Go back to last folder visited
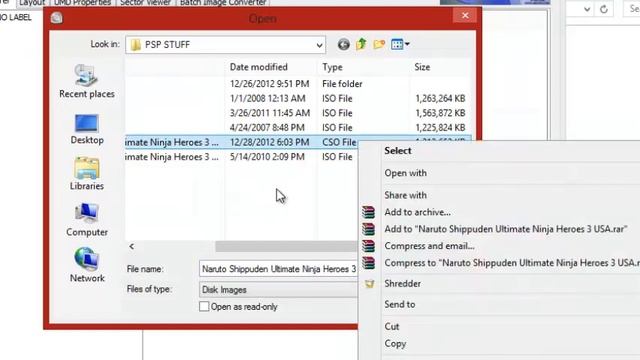640x360 pixels. pyautogui.click(x=343, y=44)
